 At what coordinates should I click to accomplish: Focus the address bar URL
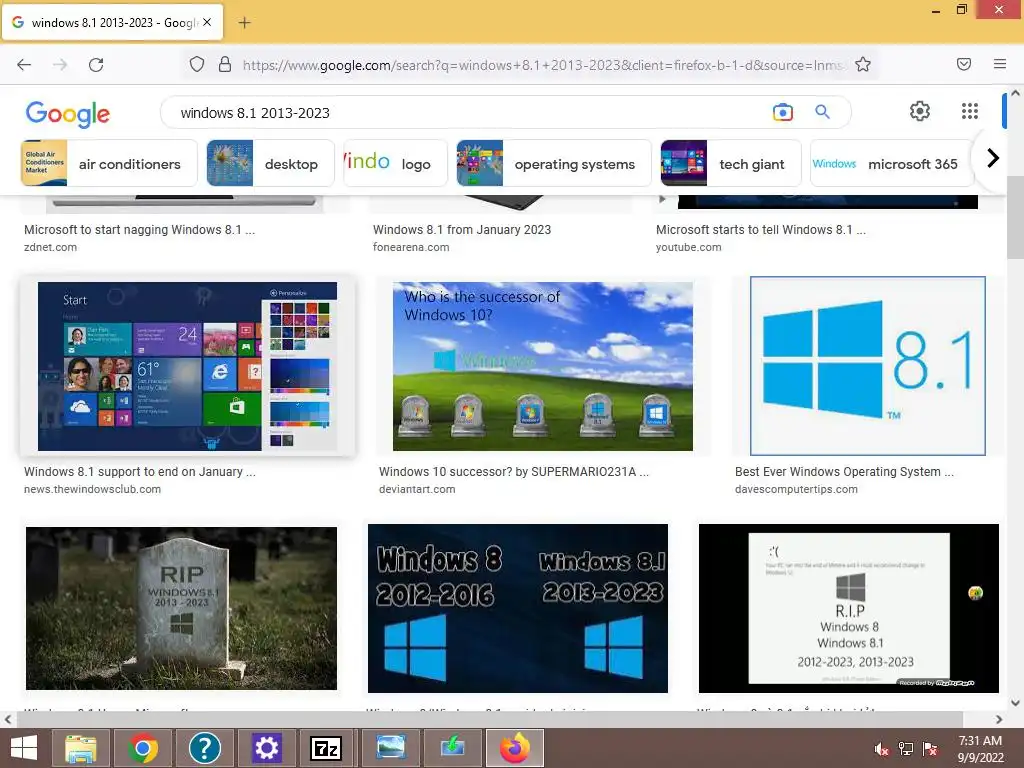[543, 65]
